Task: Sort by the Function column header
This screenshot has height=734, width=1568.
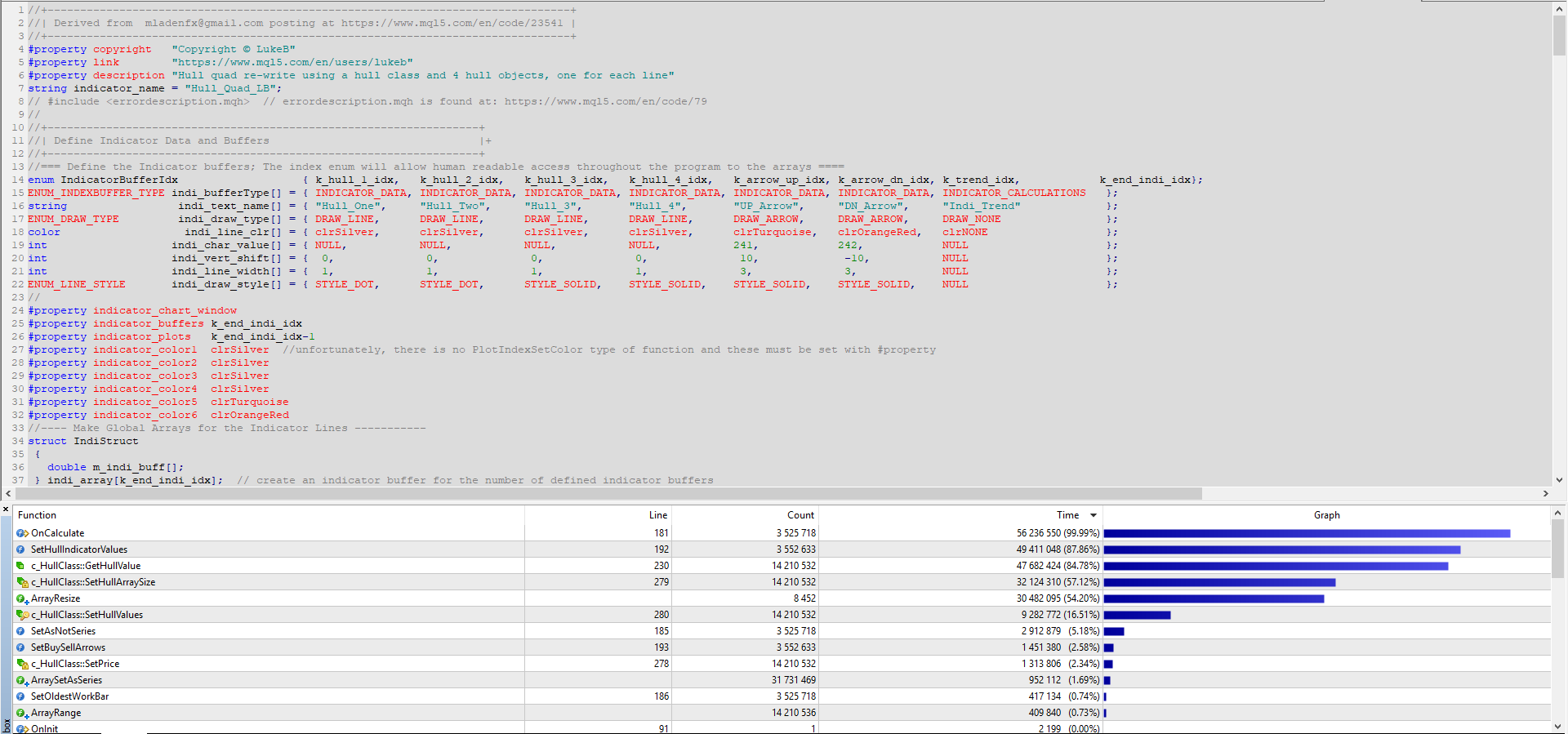Action: (x=38, y=515)
